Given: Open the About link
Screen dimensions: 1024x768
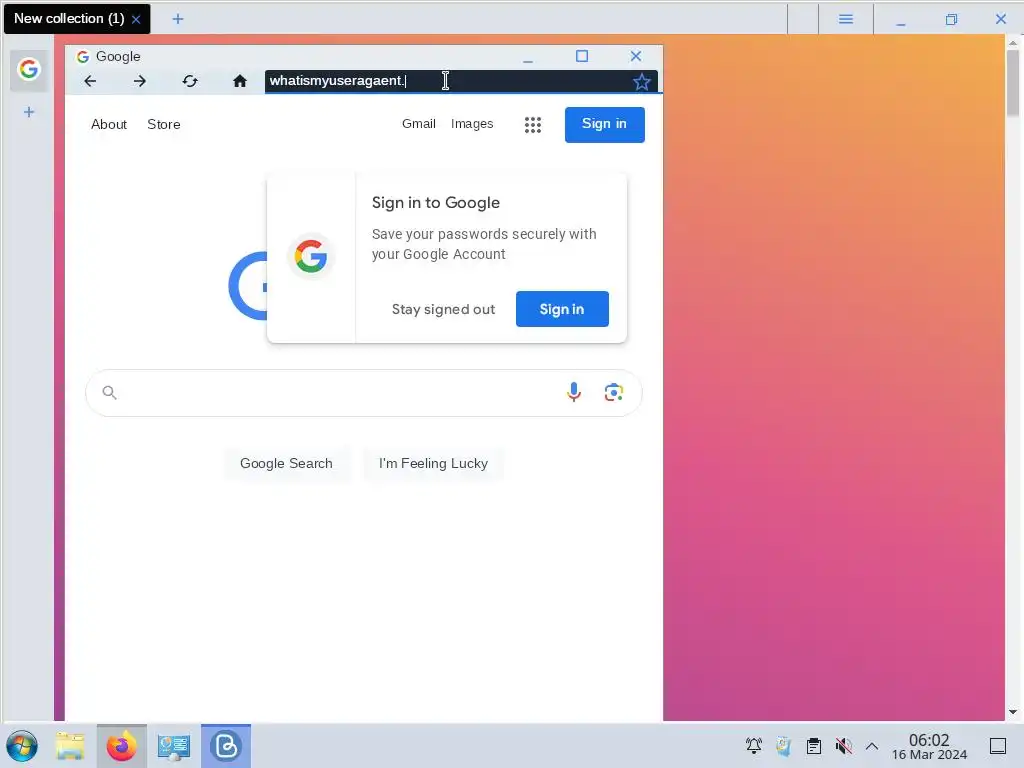Looking at the screenshot, I should (x=108, y=124).
